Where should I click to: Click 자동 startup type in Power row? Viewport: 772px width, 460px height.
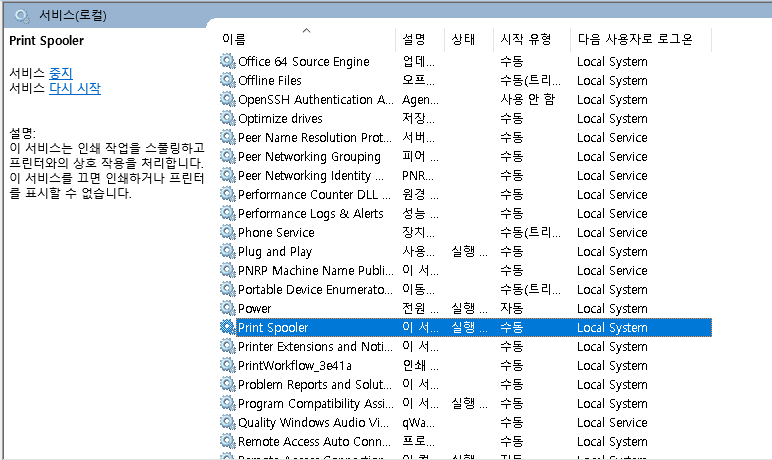coord(512,309)
